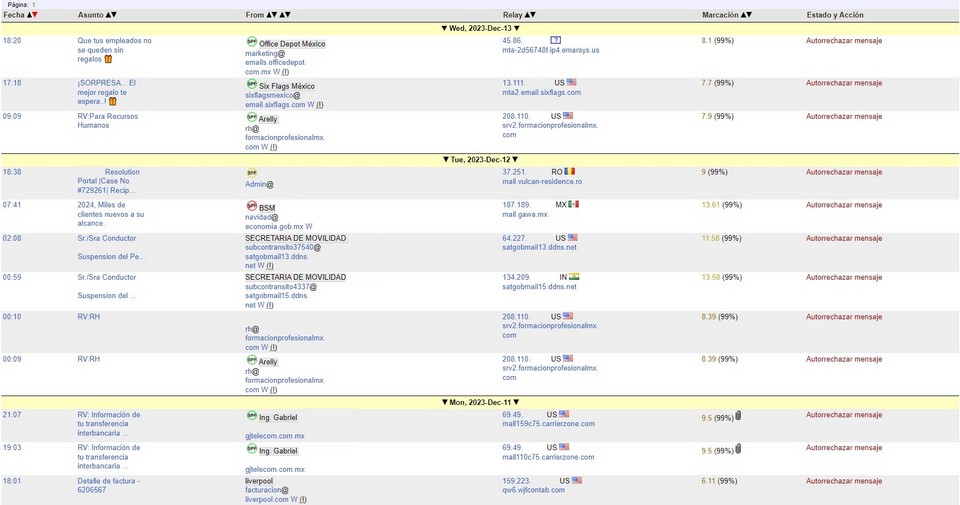Click the SPF icon beside Six Flags México
This screenshot has height=505, width=960.
click(x=251, y=85)
